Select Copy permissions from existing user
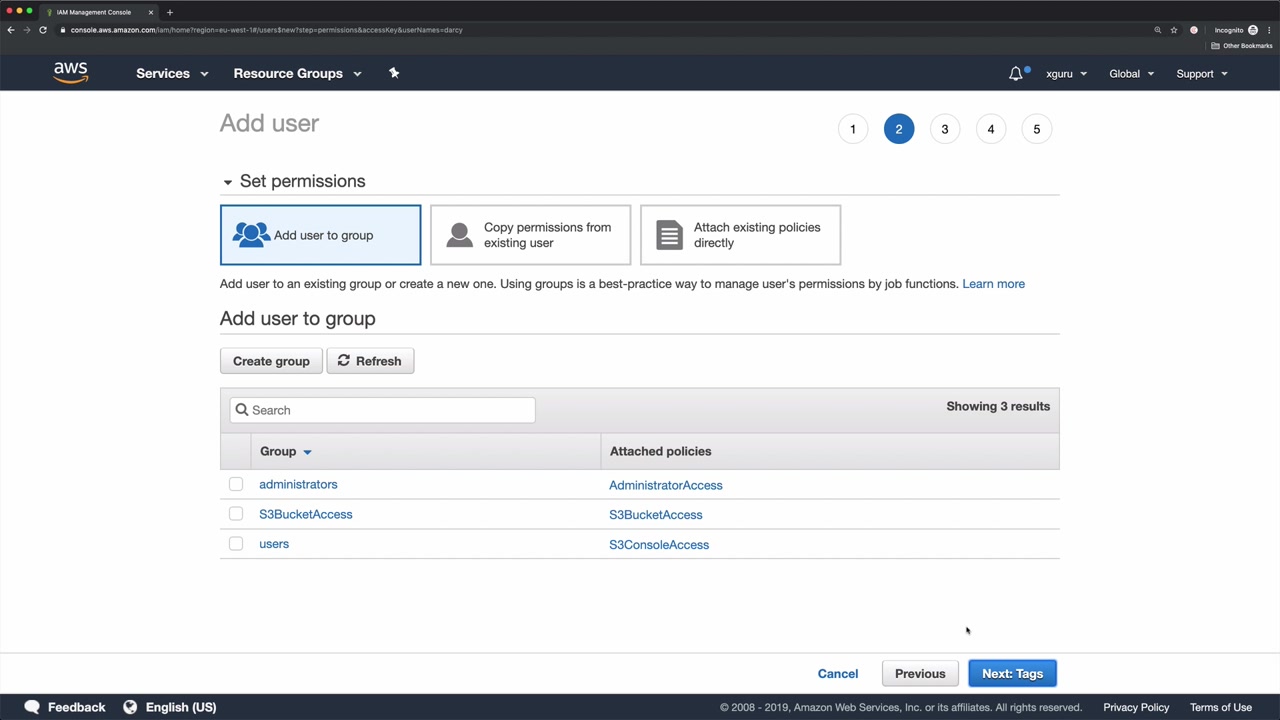Viewport: 1280px width, 720px height. (x=530, y=235)
